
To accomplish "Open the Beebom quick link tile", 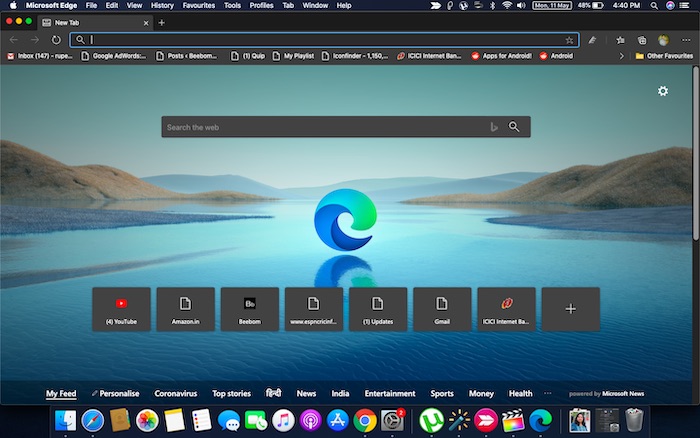I will (x=250, y=309).
